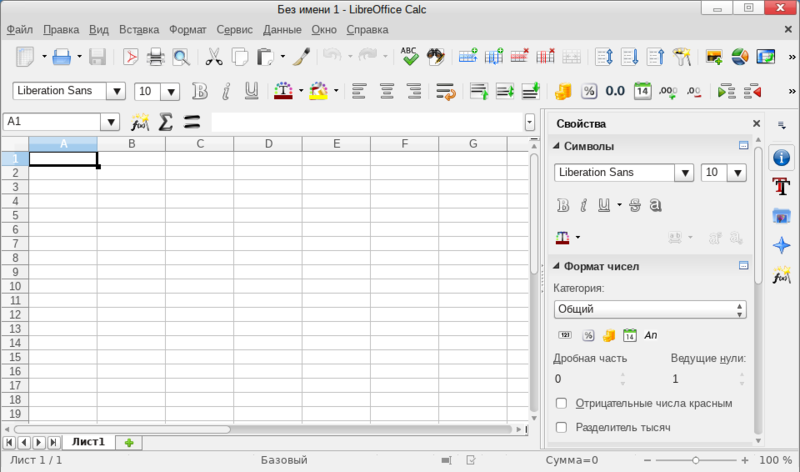Click the Export as PDF icon
800x472 pixels.
point(131,57)
